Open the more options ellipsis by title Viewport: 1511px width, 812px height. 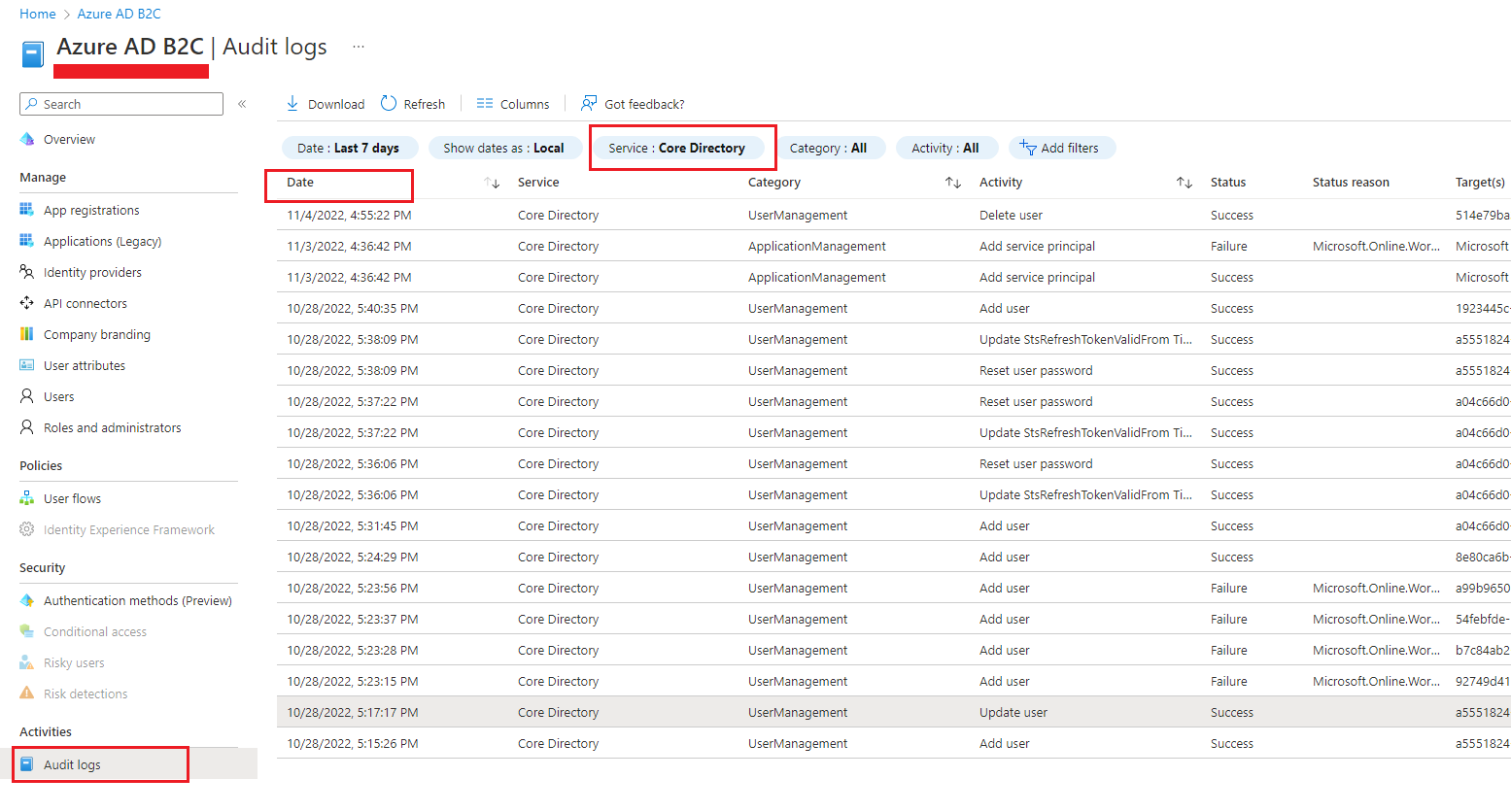[359, 47]
